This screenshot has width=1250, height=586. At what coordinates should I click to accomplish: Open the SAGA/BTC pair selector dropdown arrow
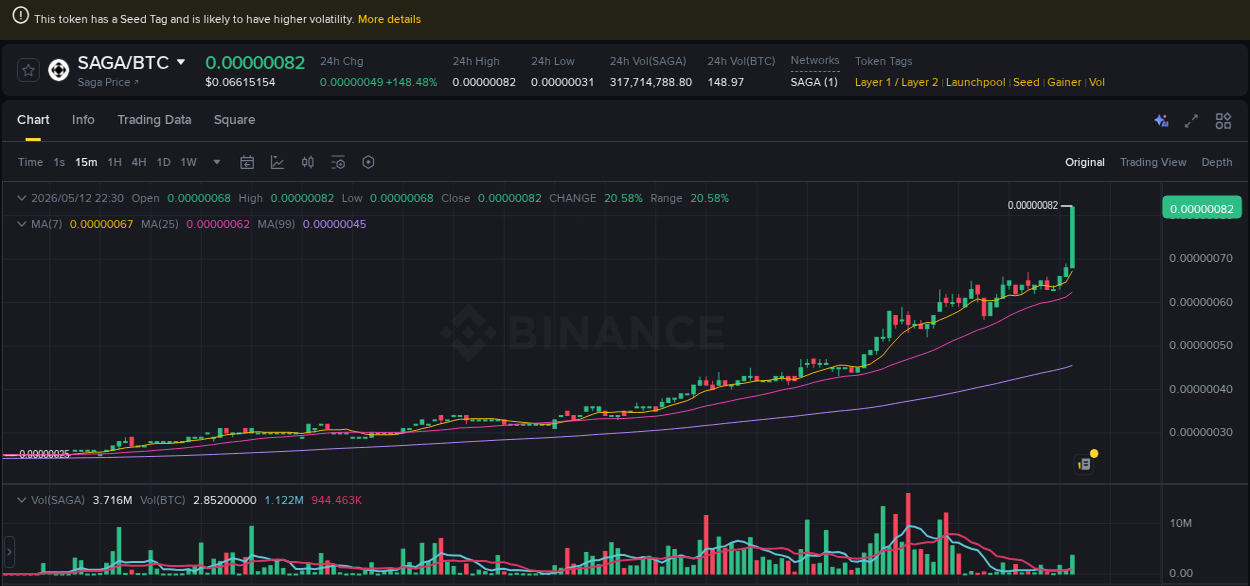pyautogui.click(x=181, y=62)
